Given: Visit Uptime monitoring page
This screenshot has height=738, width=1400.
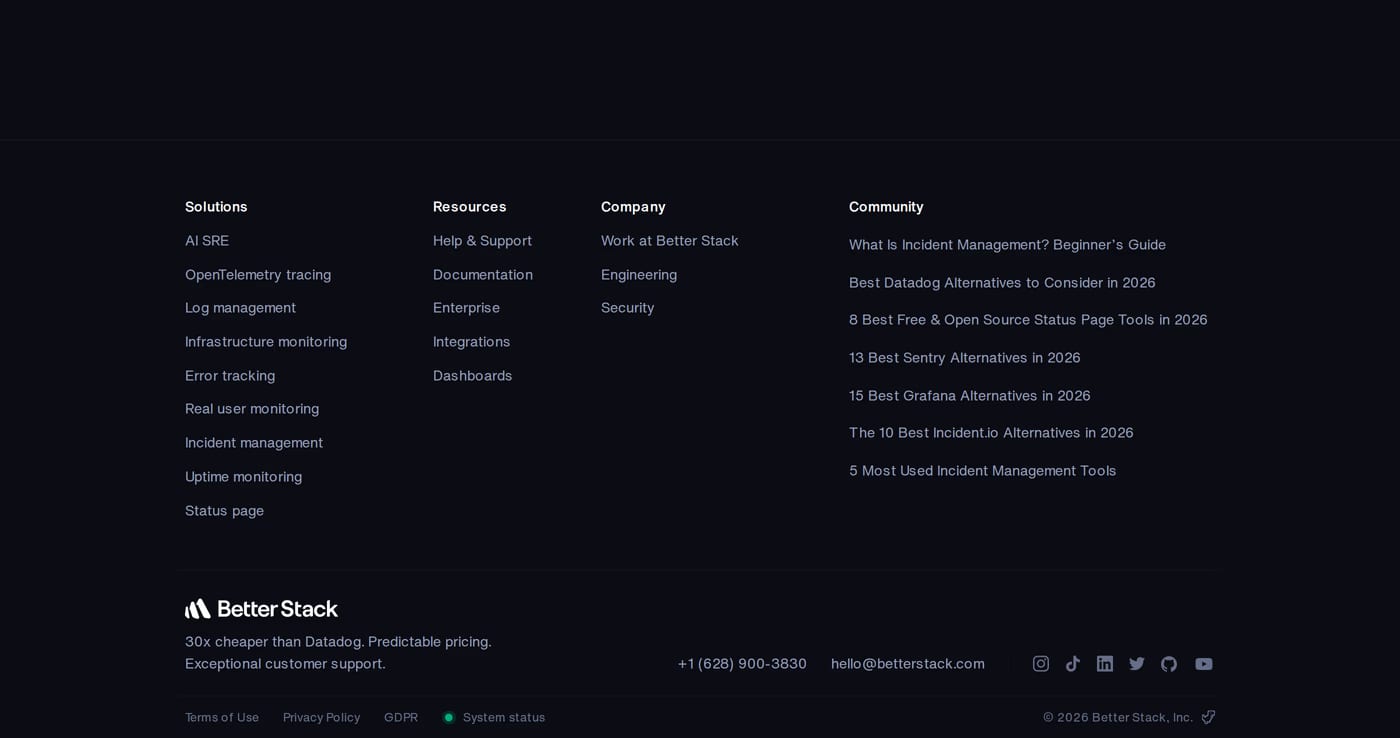Looking at the screenshot, I should tap(243, 477).
